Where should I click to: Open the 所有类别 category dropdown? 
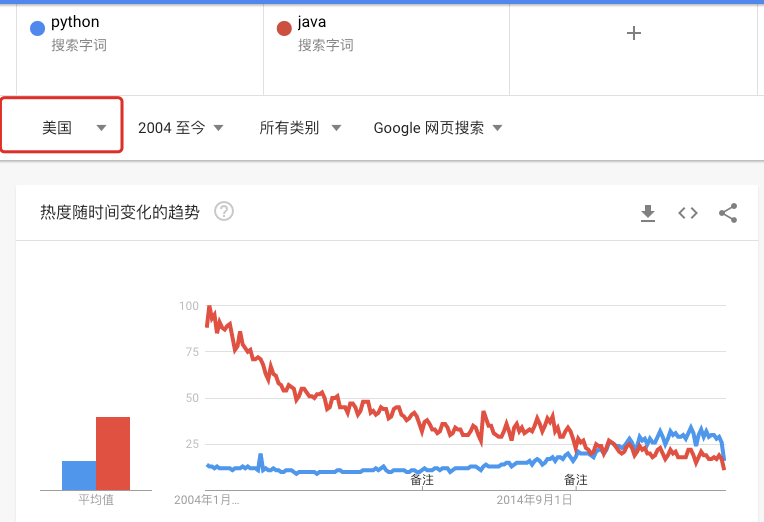(300, 128)
